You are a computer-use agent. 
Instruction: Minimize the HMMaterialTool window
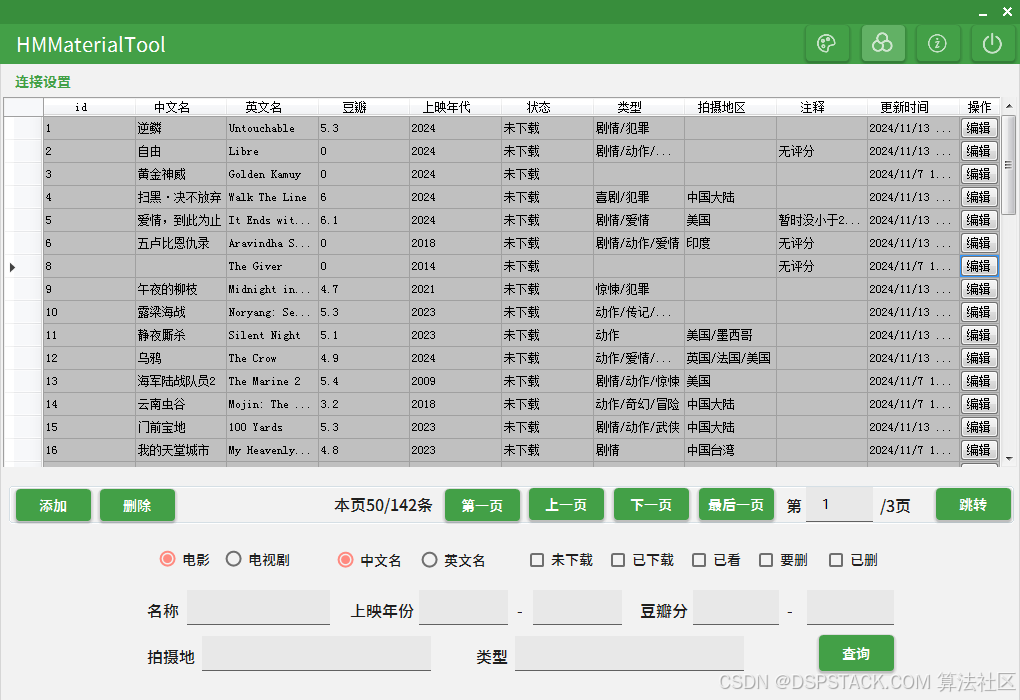(983, 12)
